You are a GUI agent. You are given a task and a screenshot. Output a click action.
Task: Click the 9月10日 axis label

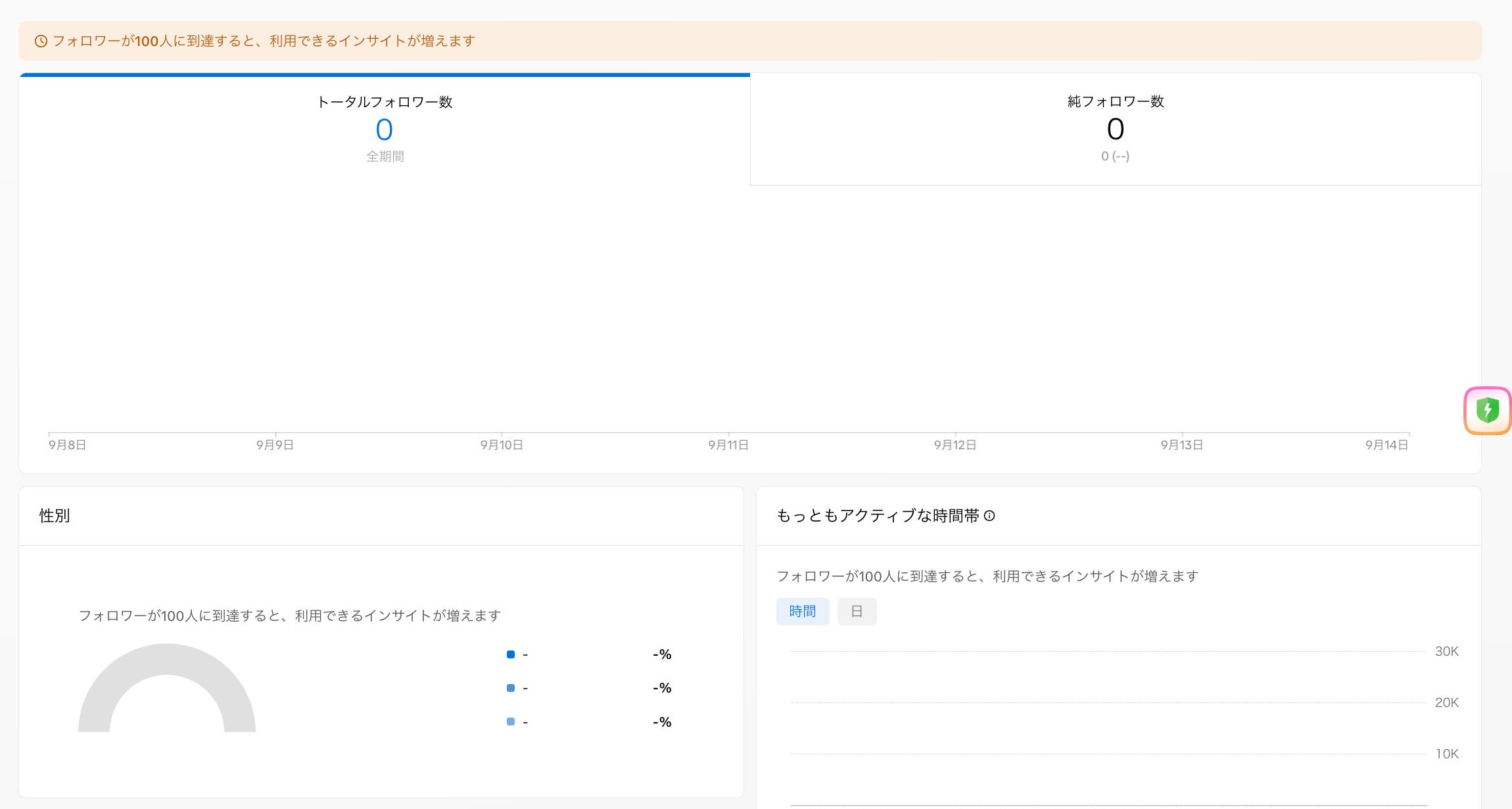tap(502, 445)
